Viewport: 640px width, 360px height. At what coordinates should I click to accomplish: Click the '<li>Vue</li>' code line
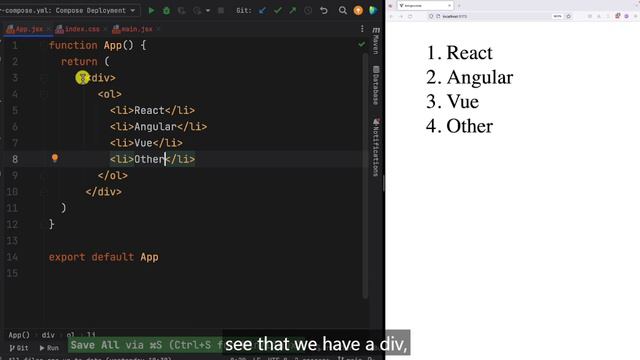[146, 143]
